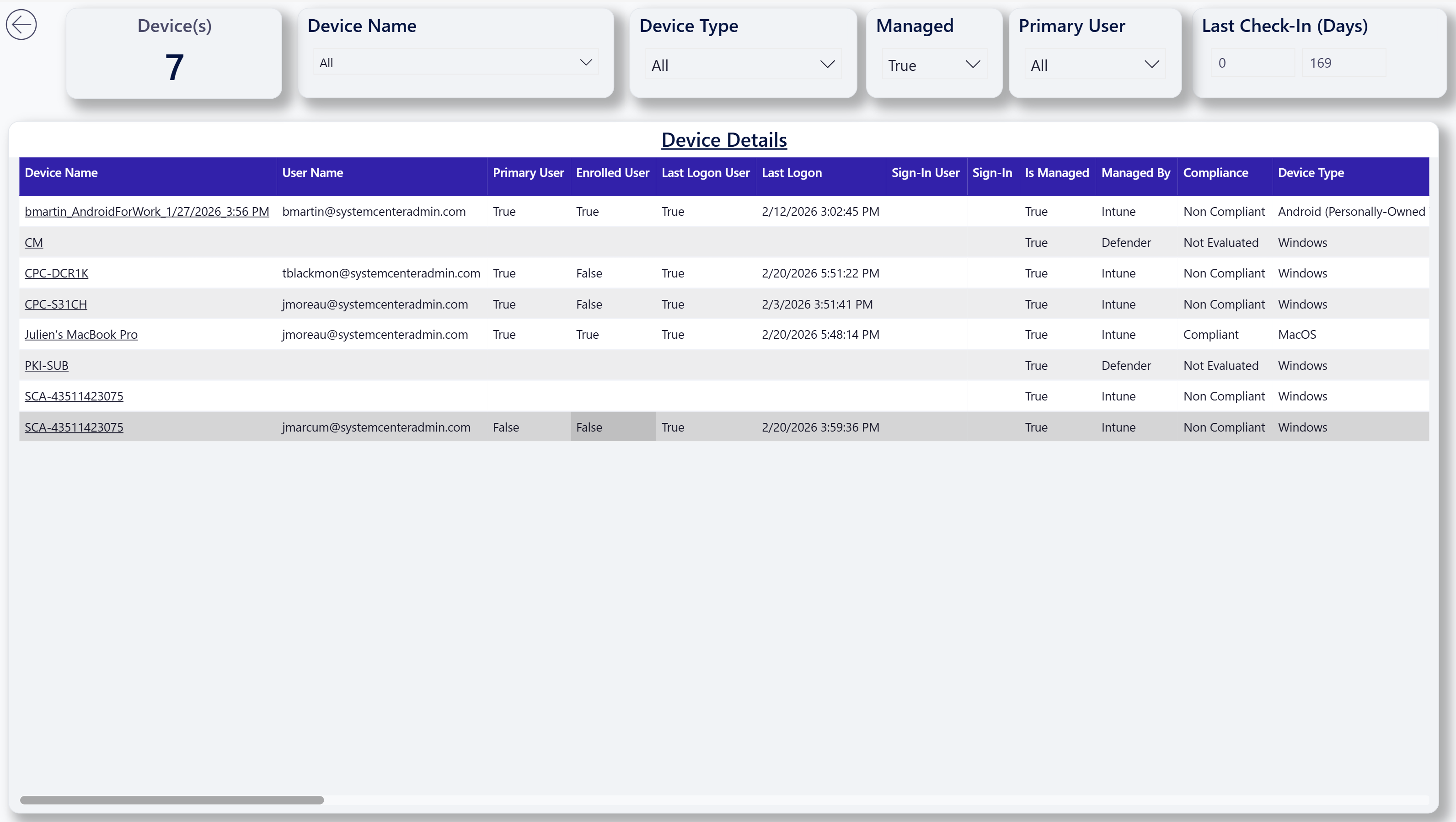The image size is (1456, 822).
Task: Click last logon 2/20/2026 3:59:36 PM cell
Action: coord(820,427)
